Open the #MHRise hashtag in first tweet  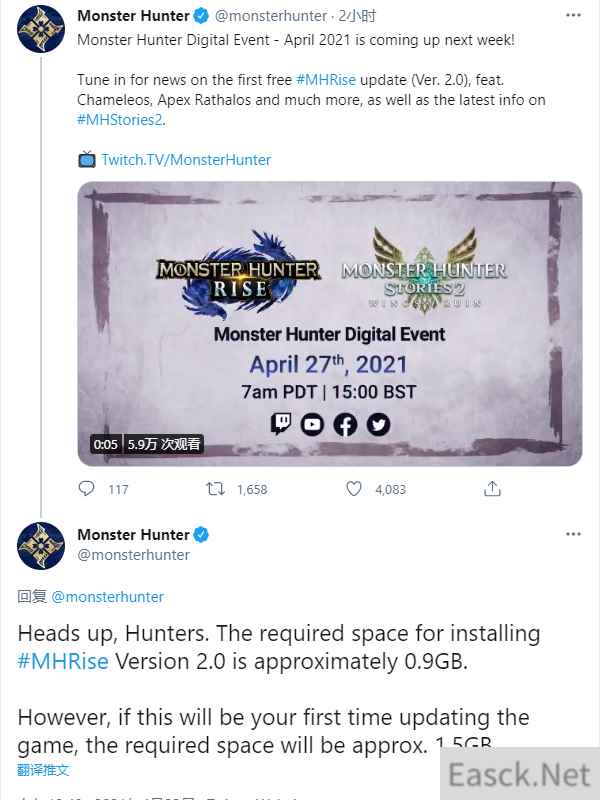tap(326, 80)
